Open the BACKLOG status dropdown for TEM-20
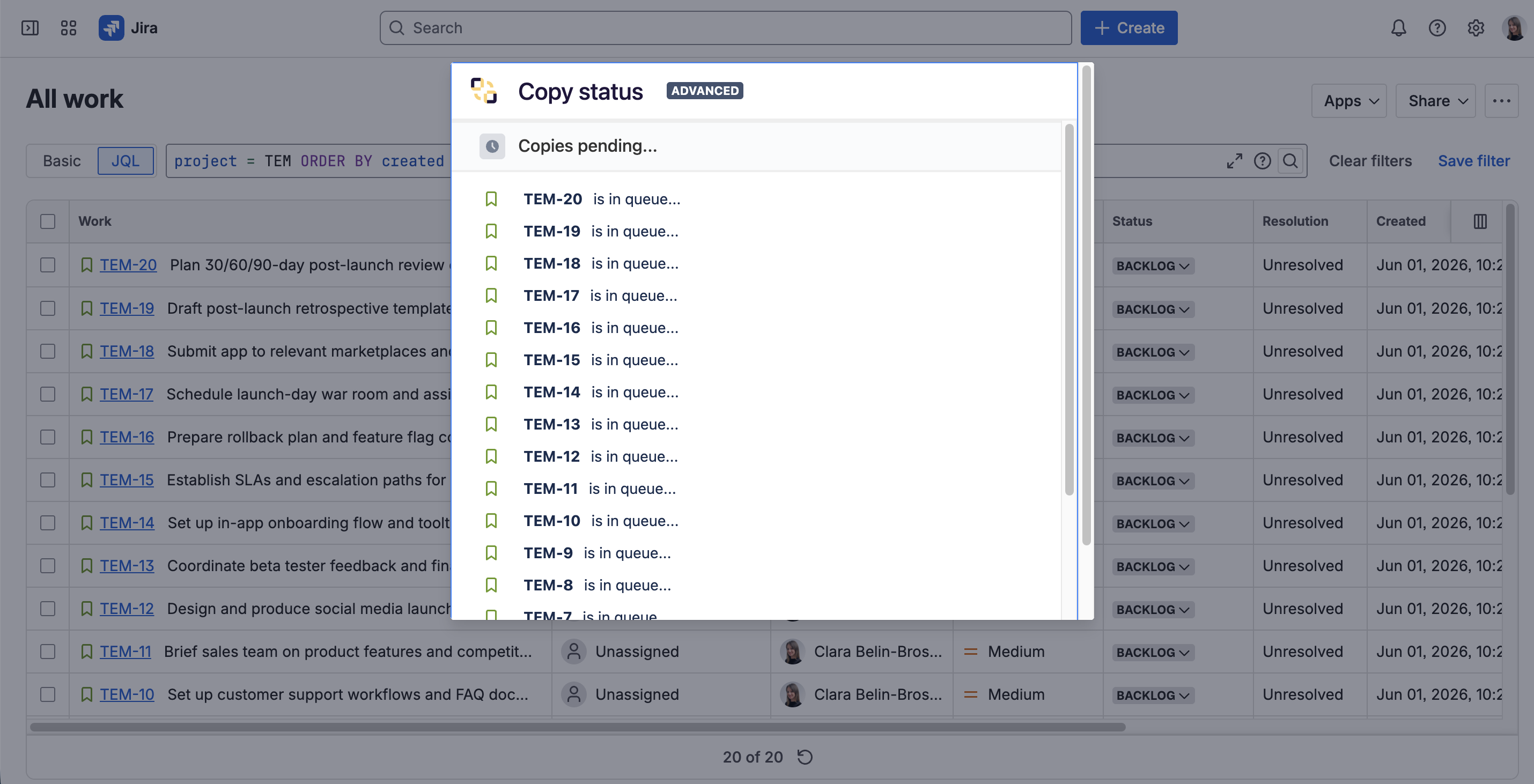This screenshot has height=784, width=1534. pyautogui.click(x=1153, y=265)
